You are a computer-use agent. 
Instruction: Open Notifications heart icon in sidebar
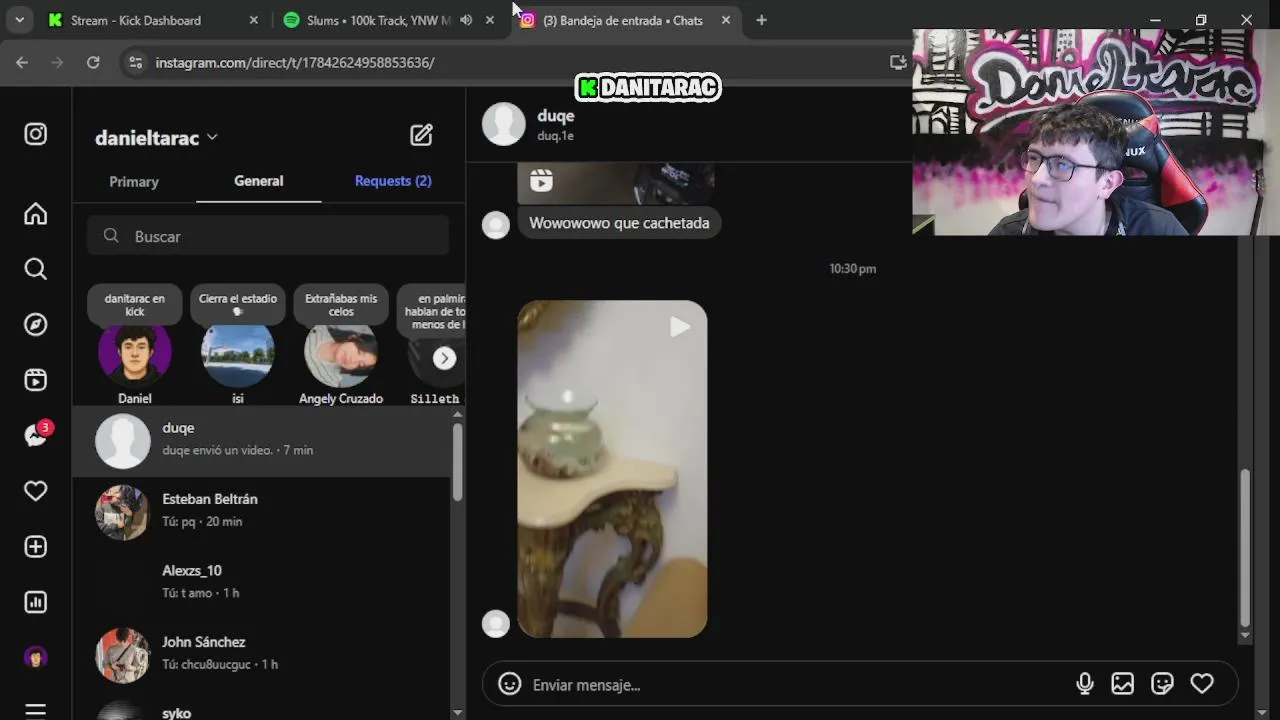coord(36,491)
